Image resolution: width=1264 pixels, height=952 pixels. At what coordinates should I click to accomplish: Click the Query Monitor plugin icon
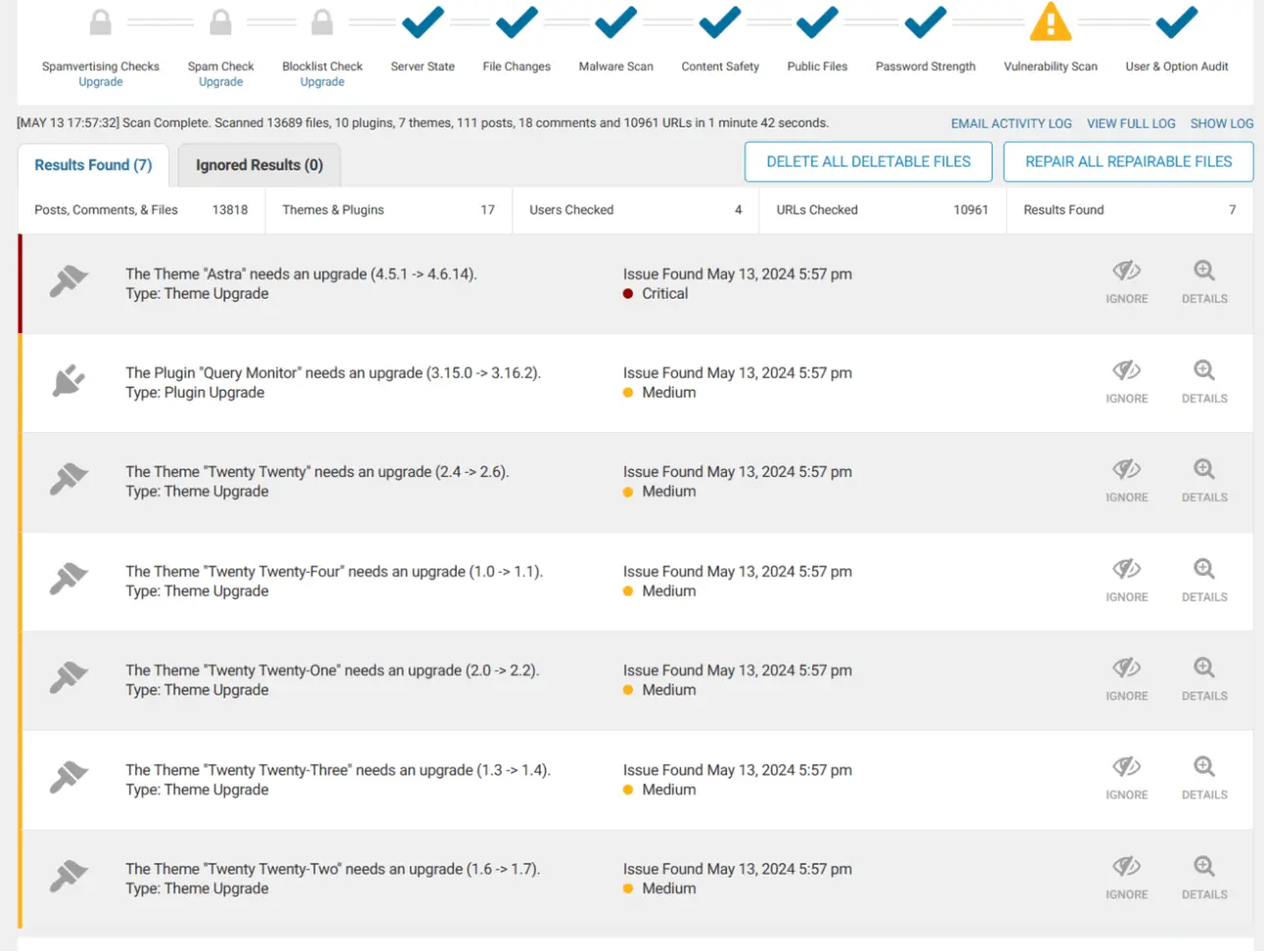click(x=67, y=382)
